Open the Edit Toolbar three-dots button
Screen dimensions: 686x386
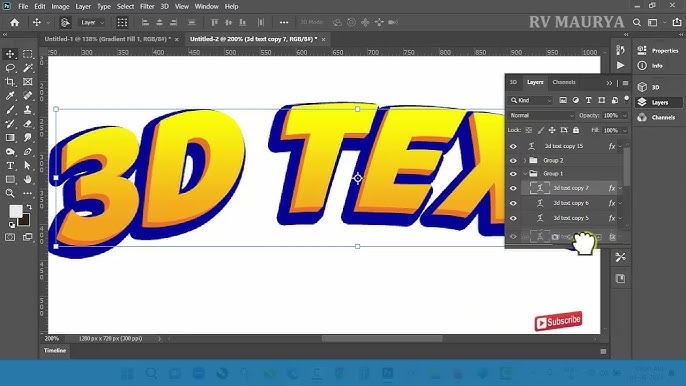(28, 193)
